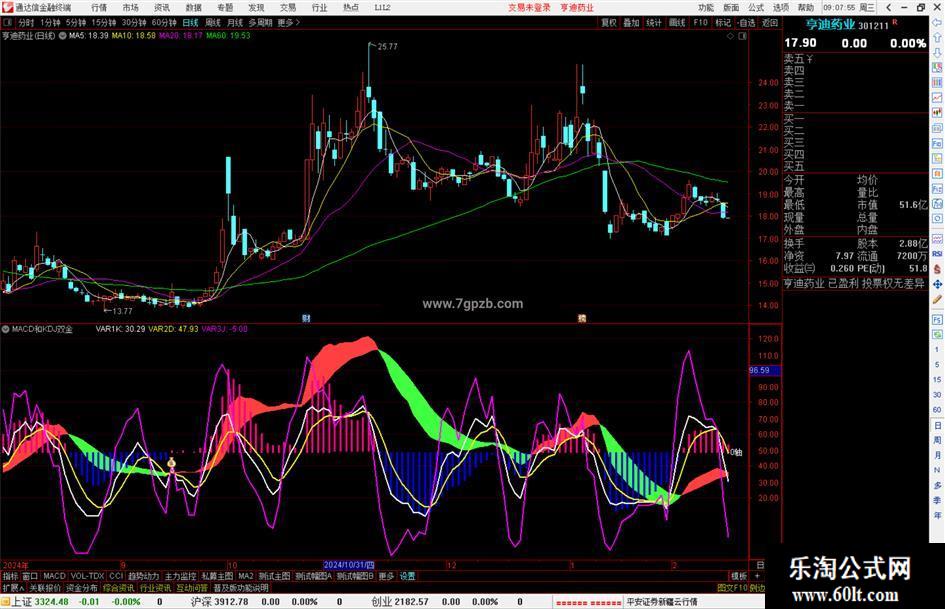This screenshot has height=609, width=945.
Task: Click the small panel icon left of 分时
Action: pyautogui.click(x=7, y=22)
